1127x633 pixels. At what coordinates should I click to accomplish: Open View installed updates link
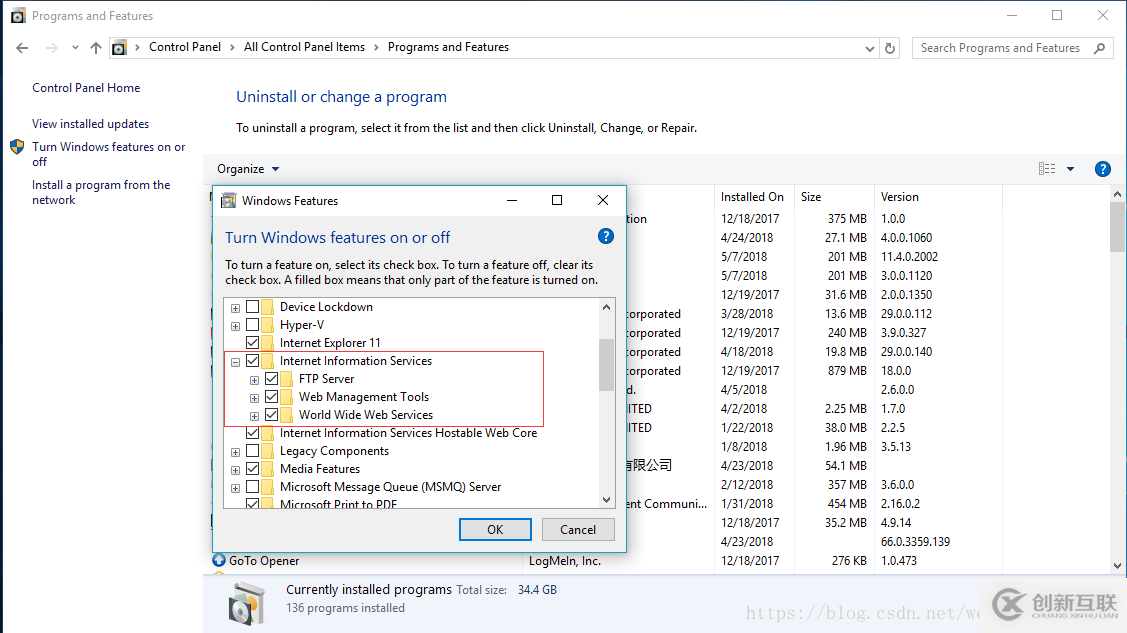[91, 124]
